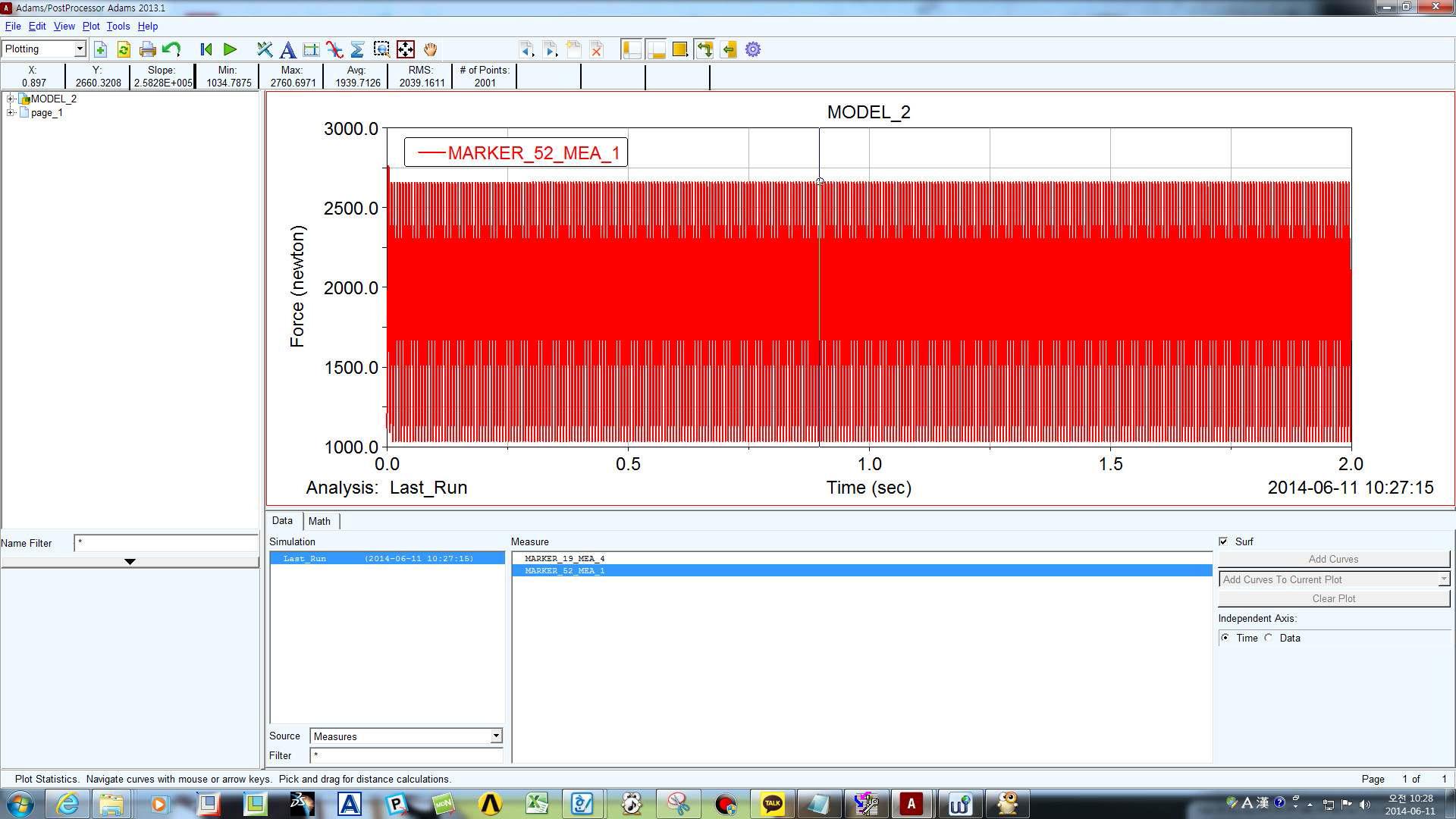Open the View menu
The width and height of the screenshot is (1456, 819).
click(x=64, y=26)
